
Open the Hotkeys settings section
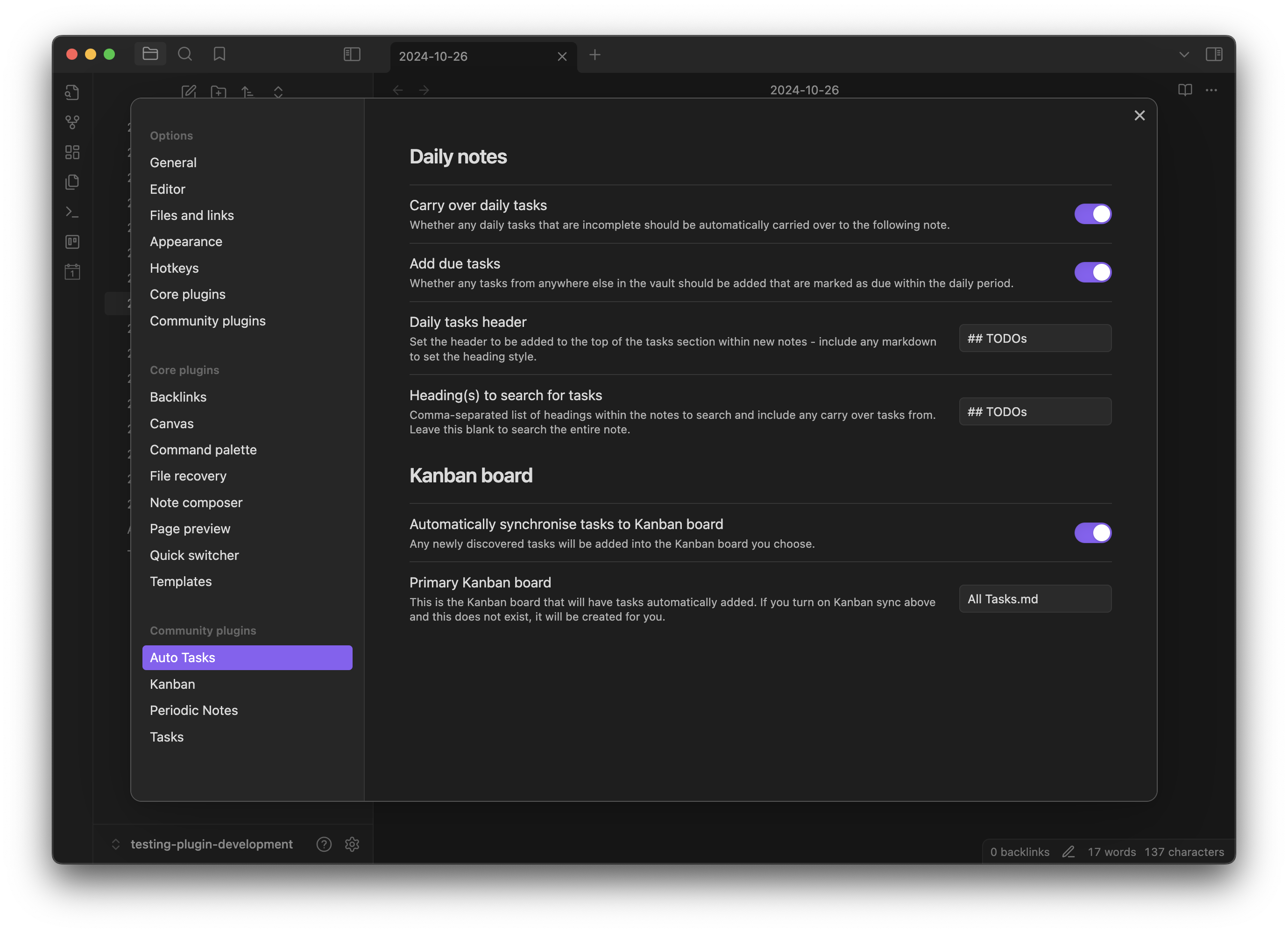(174, 268)
